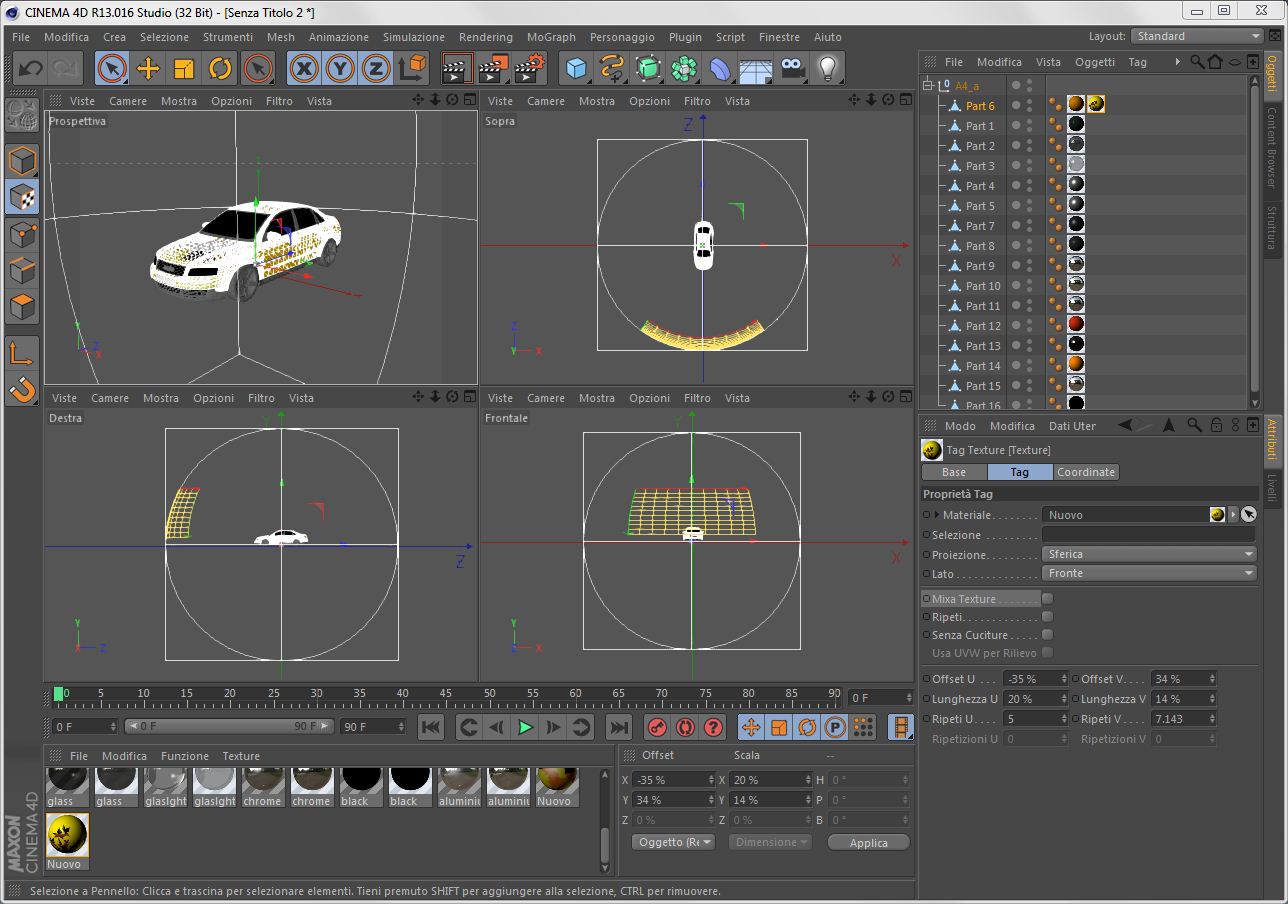This screenshot has height=904, width=1288.
Task: Open the MoGraph menu
Action: tap(551, 37)
